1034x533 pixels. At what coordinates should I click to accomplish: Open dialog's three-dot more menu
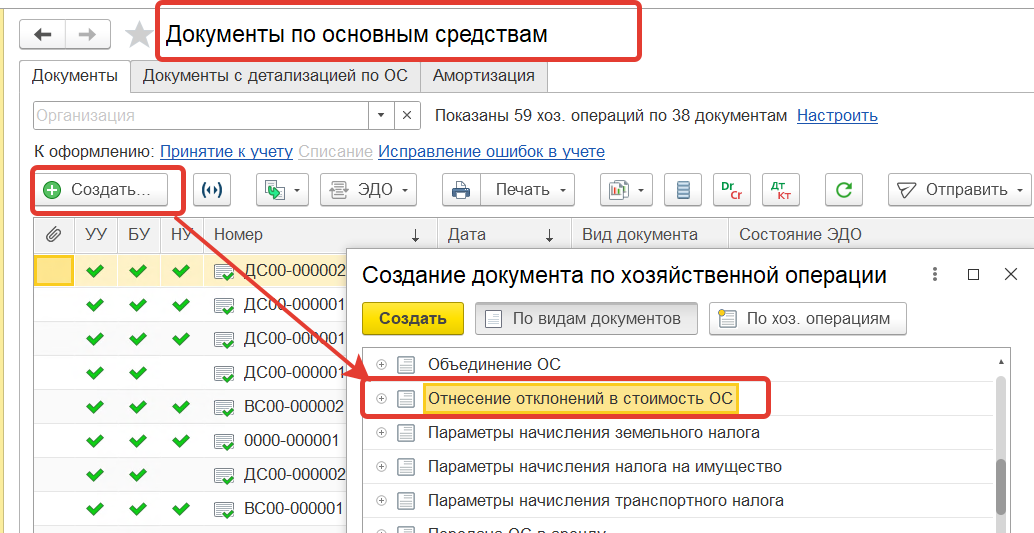(x=934, y=274)
